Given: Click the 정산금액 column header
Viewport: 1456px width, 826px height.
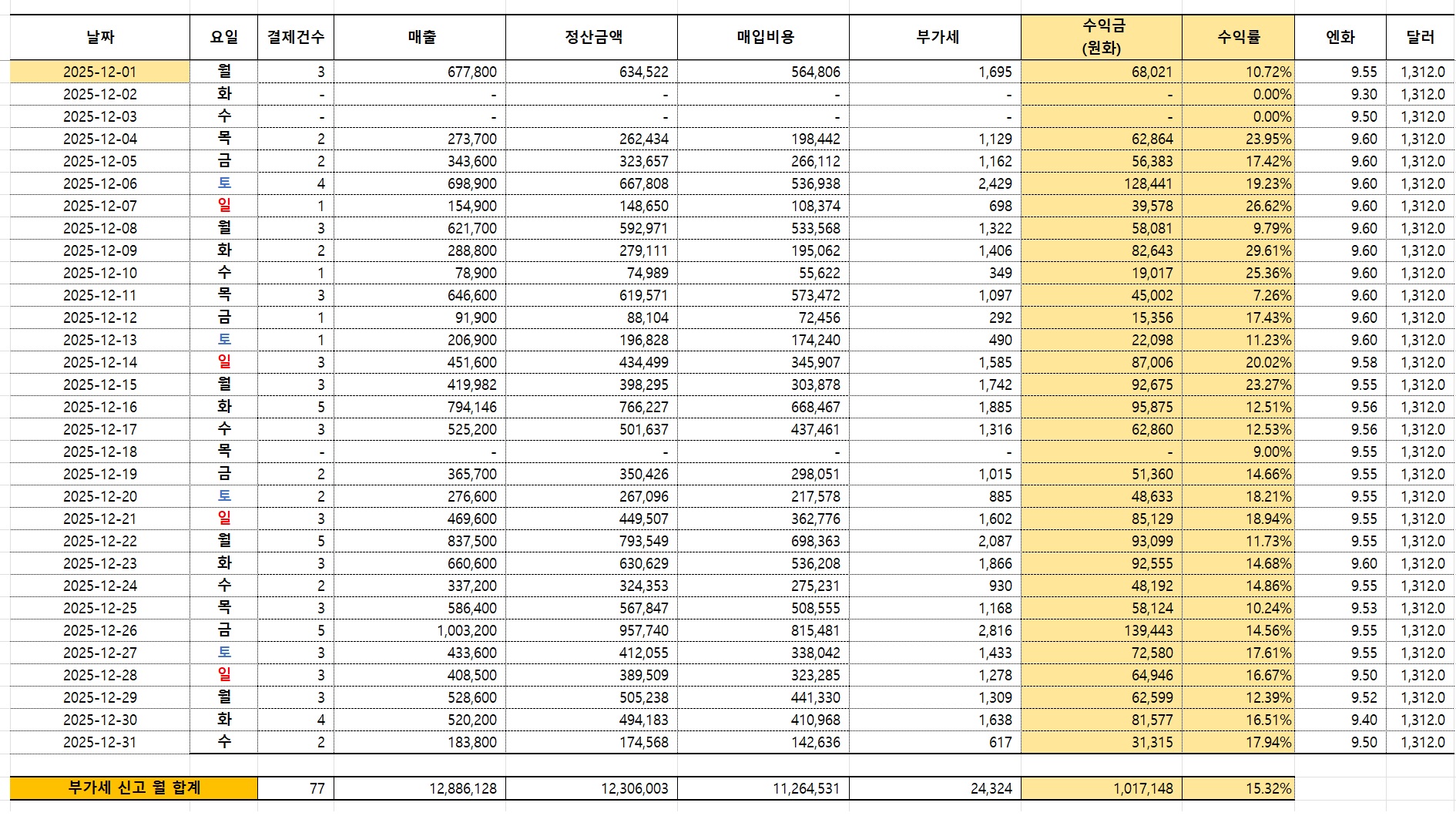Looking at the screenshot, I should (x=592, y=37).
